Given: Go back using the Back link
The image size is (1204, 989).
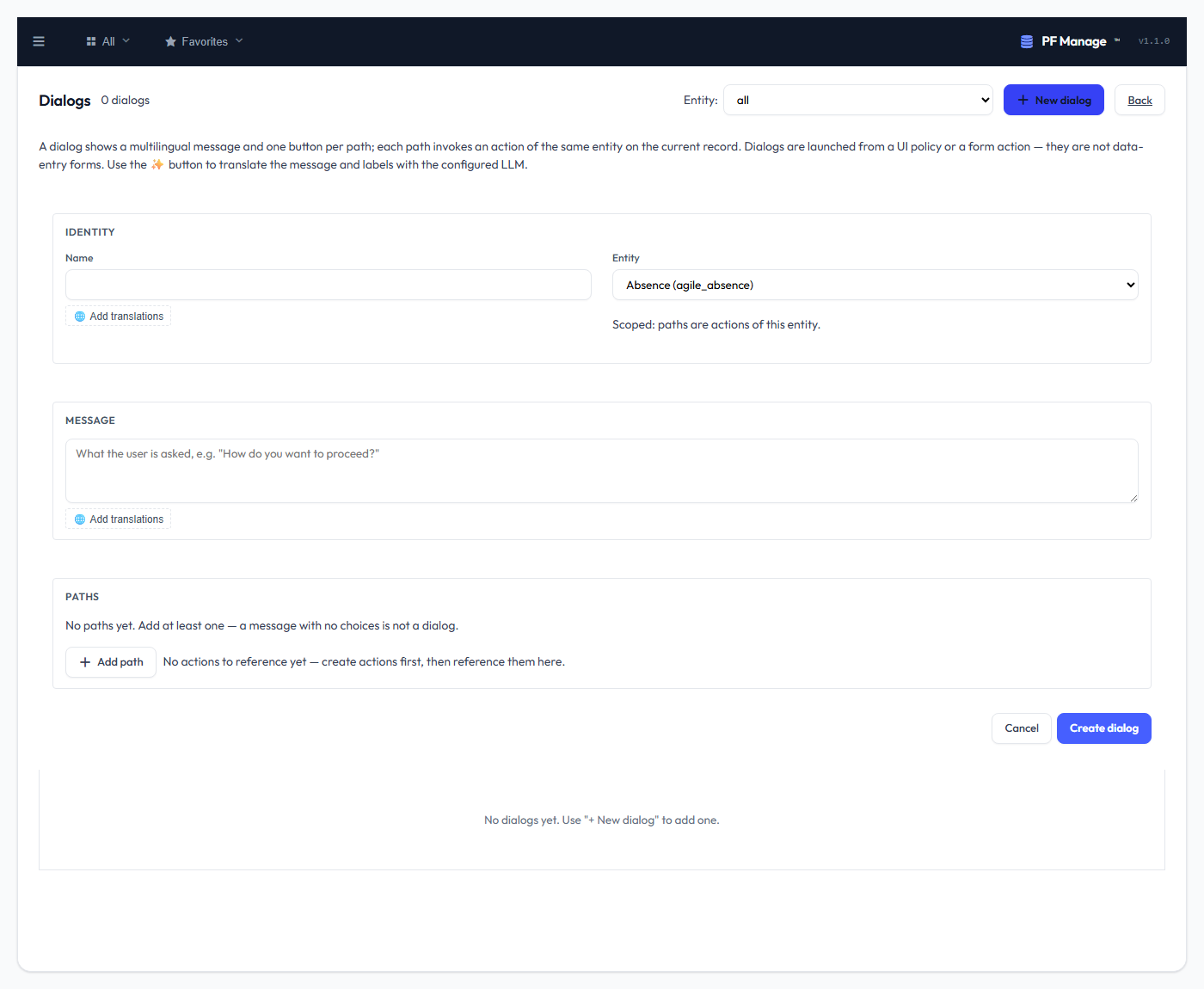Looking at the screenshot, I should tap(1139, 100).
